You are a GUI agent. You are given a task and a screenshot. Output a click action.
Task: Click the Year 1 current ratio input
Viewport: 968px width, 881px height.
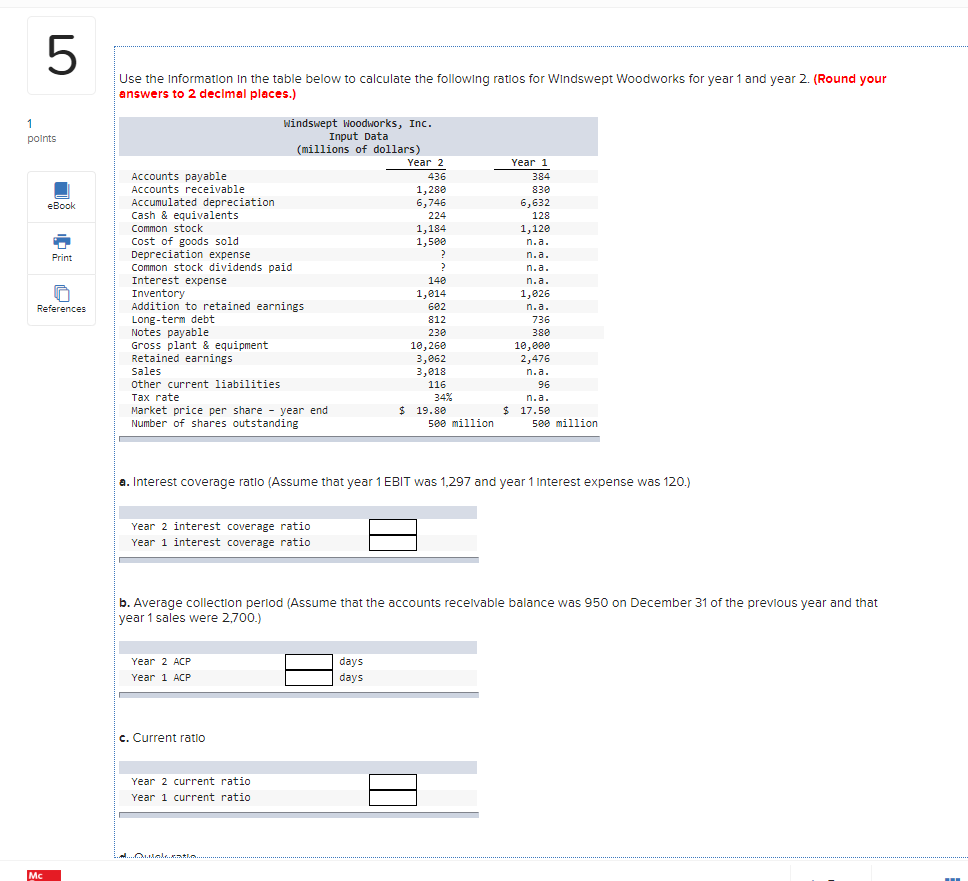pos(393,796)
